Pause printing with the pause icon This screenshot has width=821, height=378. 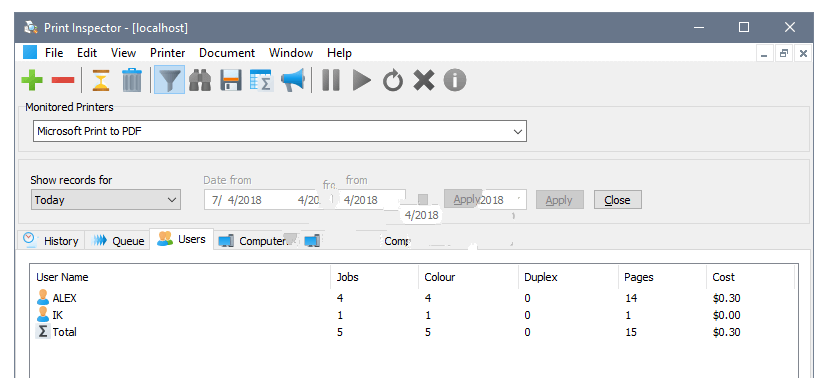[330, 81]
